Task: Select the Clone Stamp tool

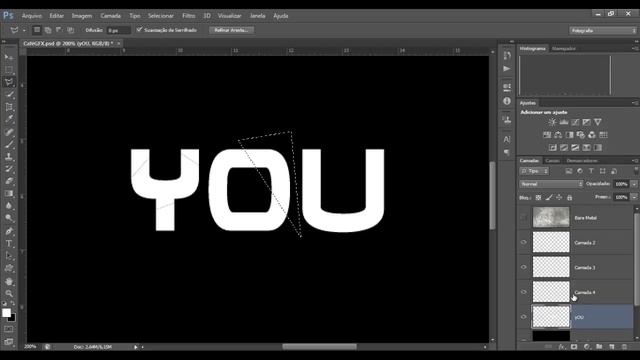Action: pos(9,156)
